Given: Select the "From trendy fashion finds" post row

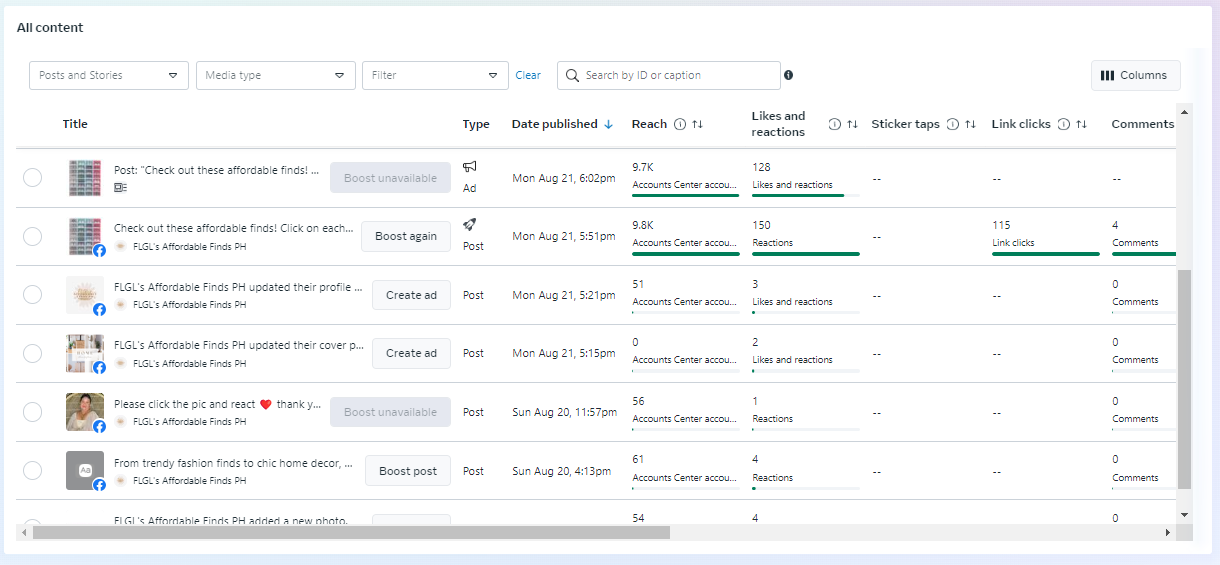Looking at the screenshot, I should pyautogui.click(x=33, y=471).
